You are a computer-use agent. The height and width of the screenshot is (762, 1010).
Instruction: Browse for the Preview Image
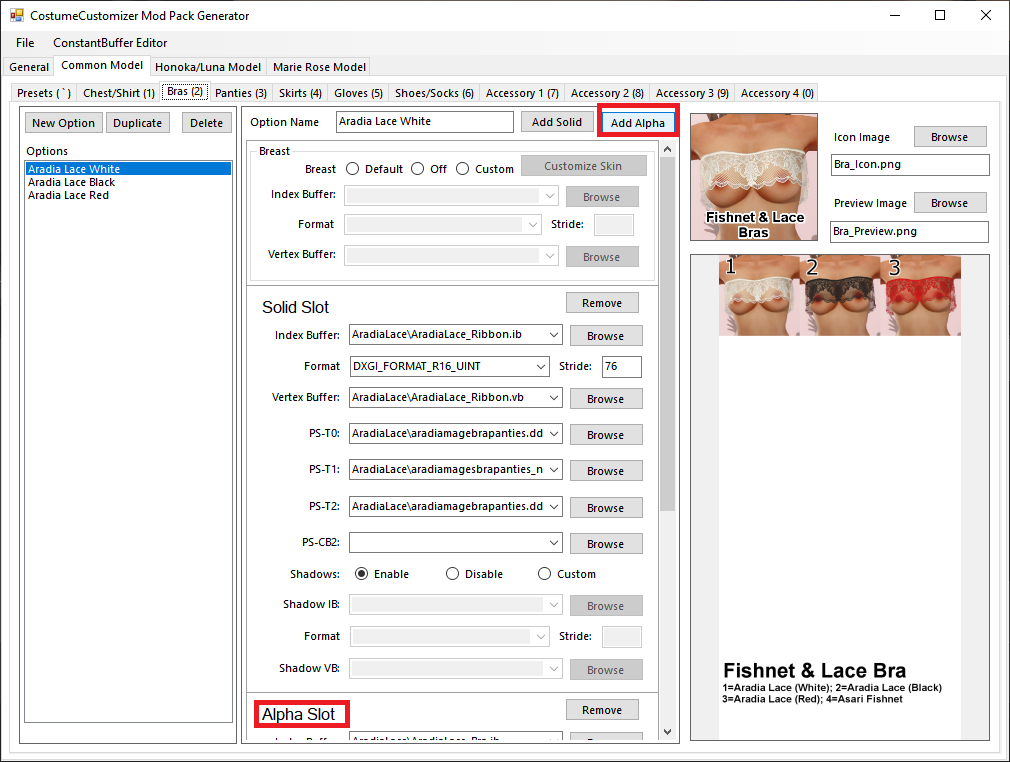pos(949,203)
